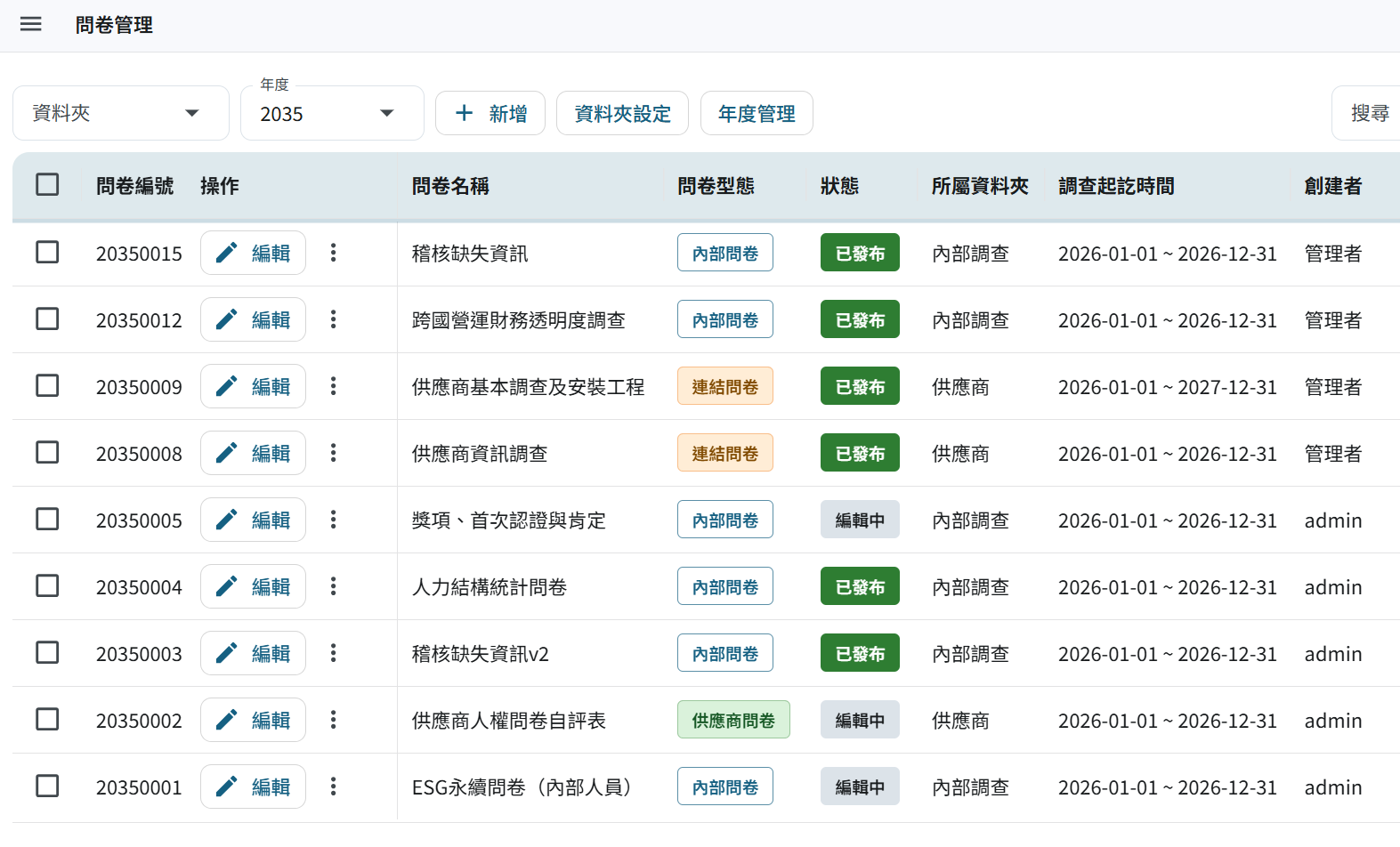Open more options for questionnaire 20350005
This screenshot has width=1400, height=847.
point(333,520)
